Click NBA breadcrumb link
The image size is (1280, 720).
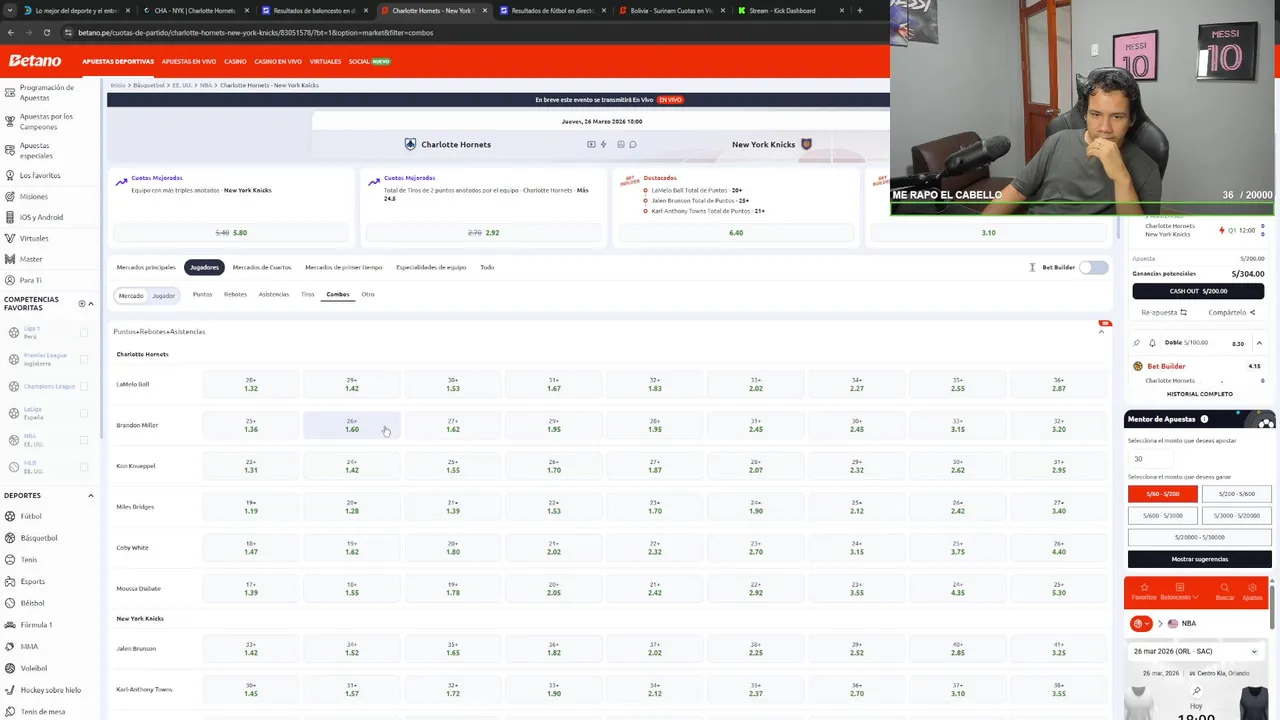point(206,85)
